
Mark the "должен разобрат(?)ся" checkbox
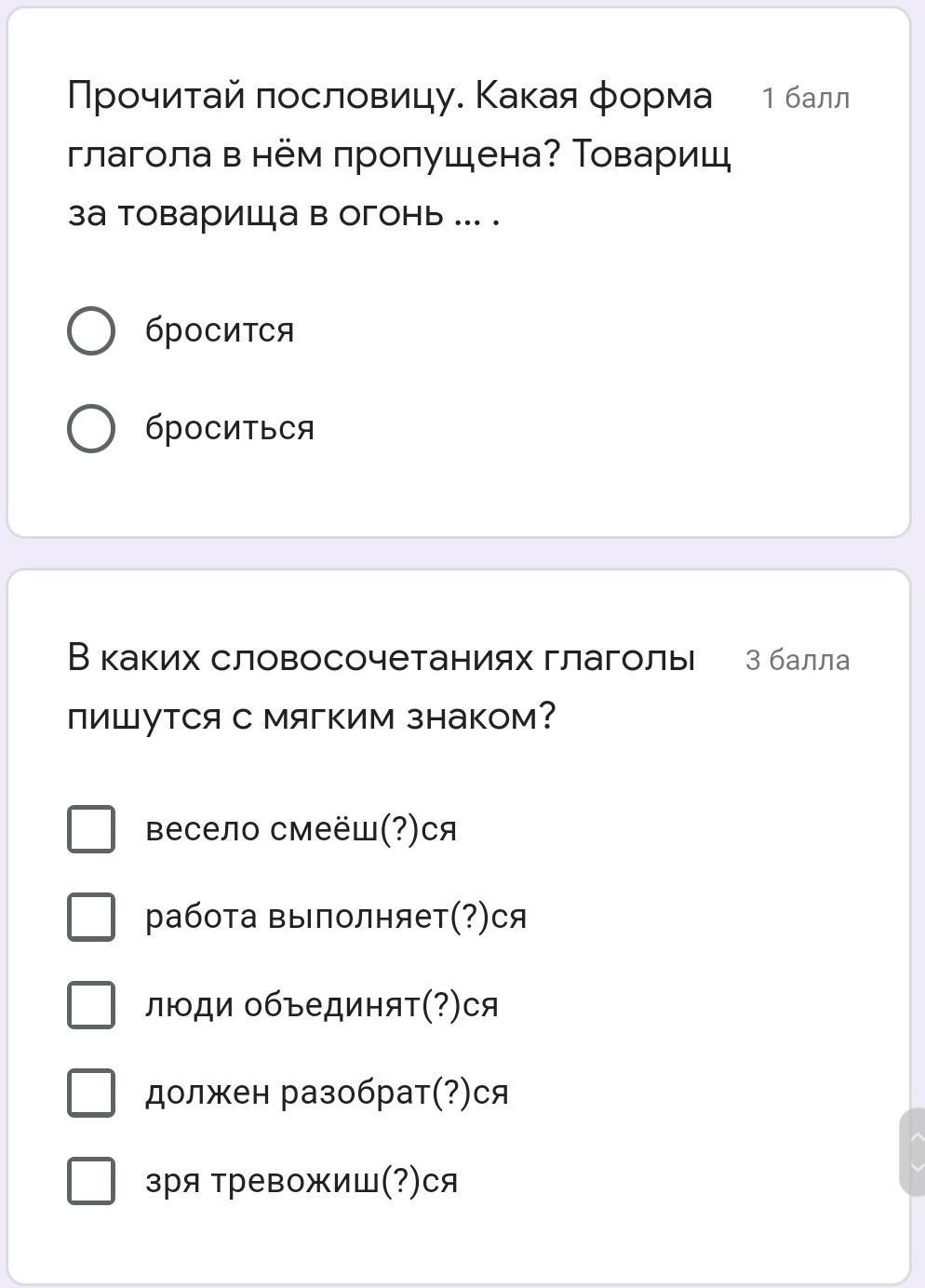pos(91,1093)
